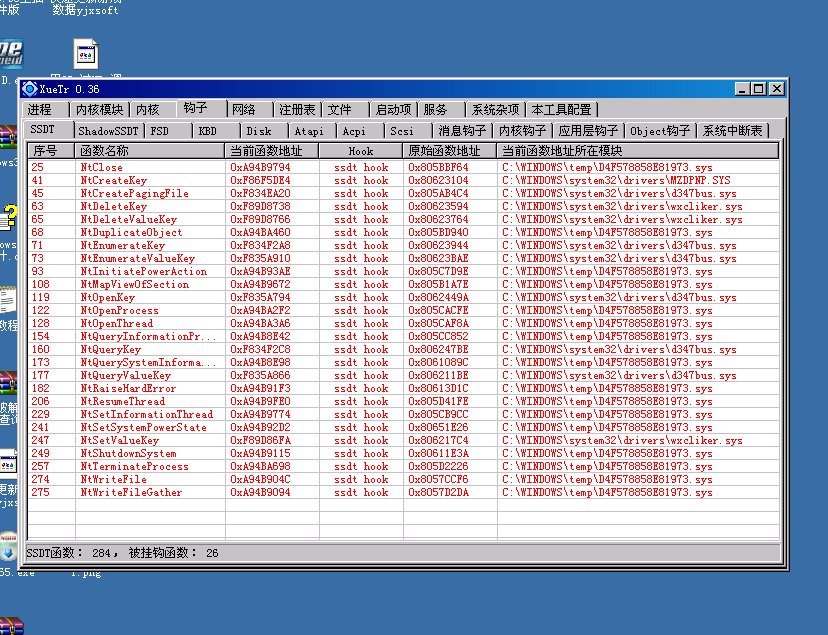Select the NtSetValueKey row

[403, 440]
